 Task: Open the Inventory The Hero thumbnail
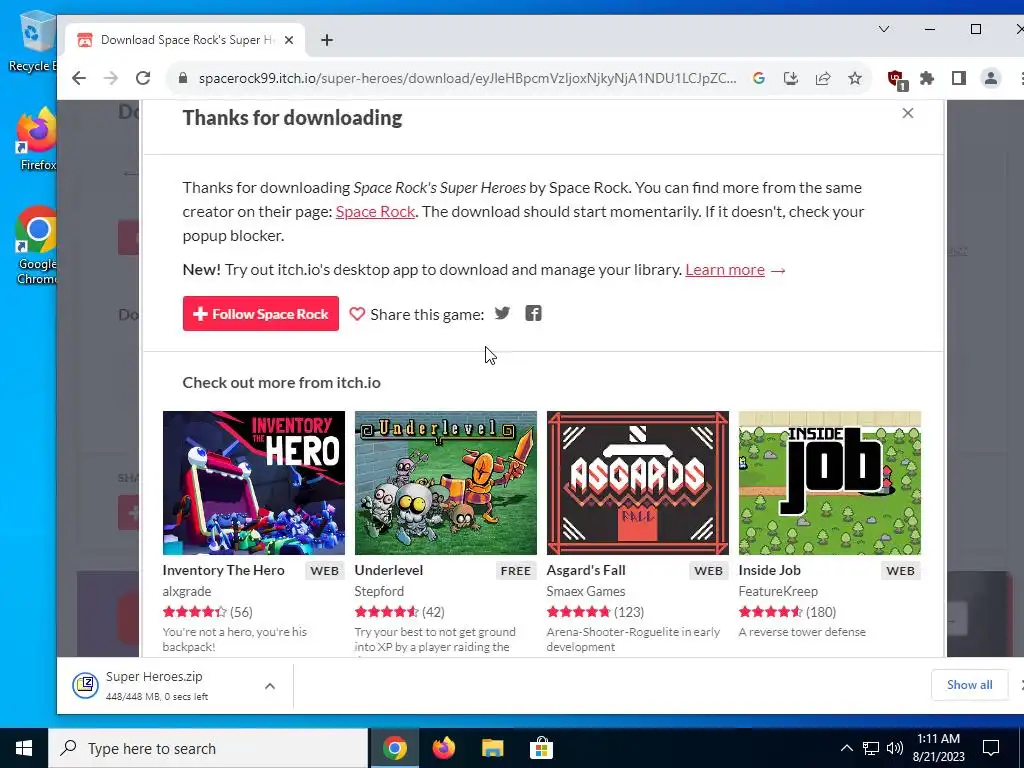[253, 483]
